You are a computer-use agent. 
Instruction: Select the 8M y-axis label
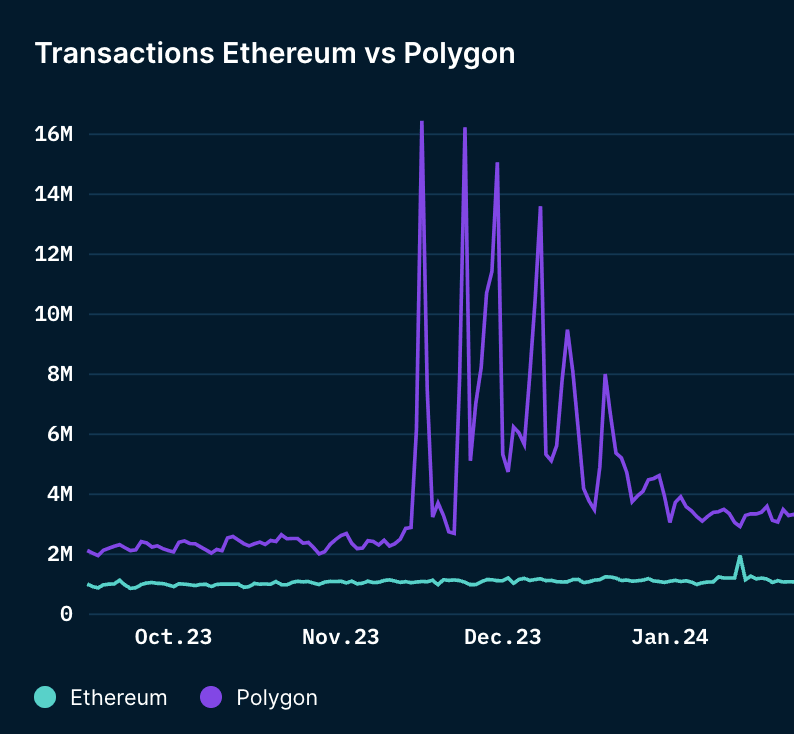point(59,374)
